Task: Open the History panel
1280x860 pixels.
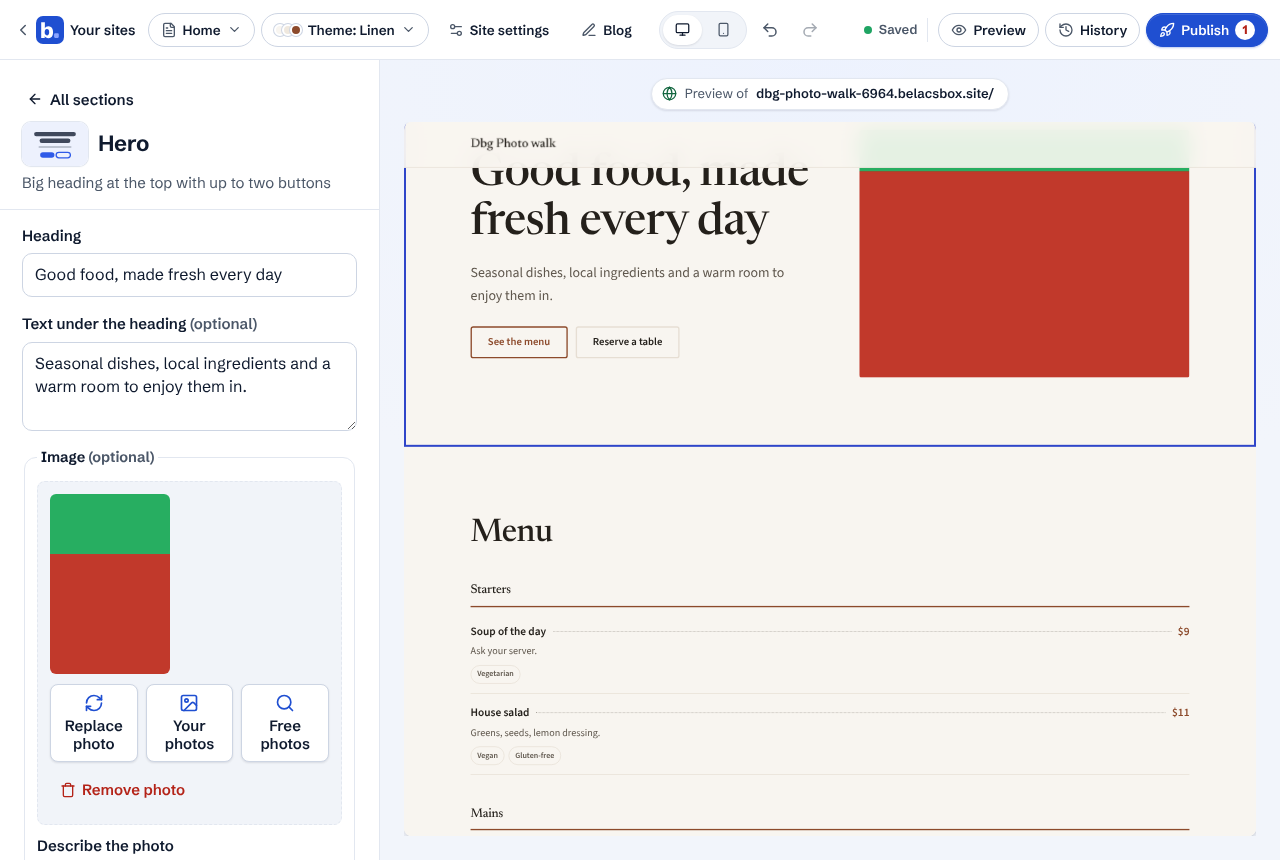Action: click(x=1092, y=30)
